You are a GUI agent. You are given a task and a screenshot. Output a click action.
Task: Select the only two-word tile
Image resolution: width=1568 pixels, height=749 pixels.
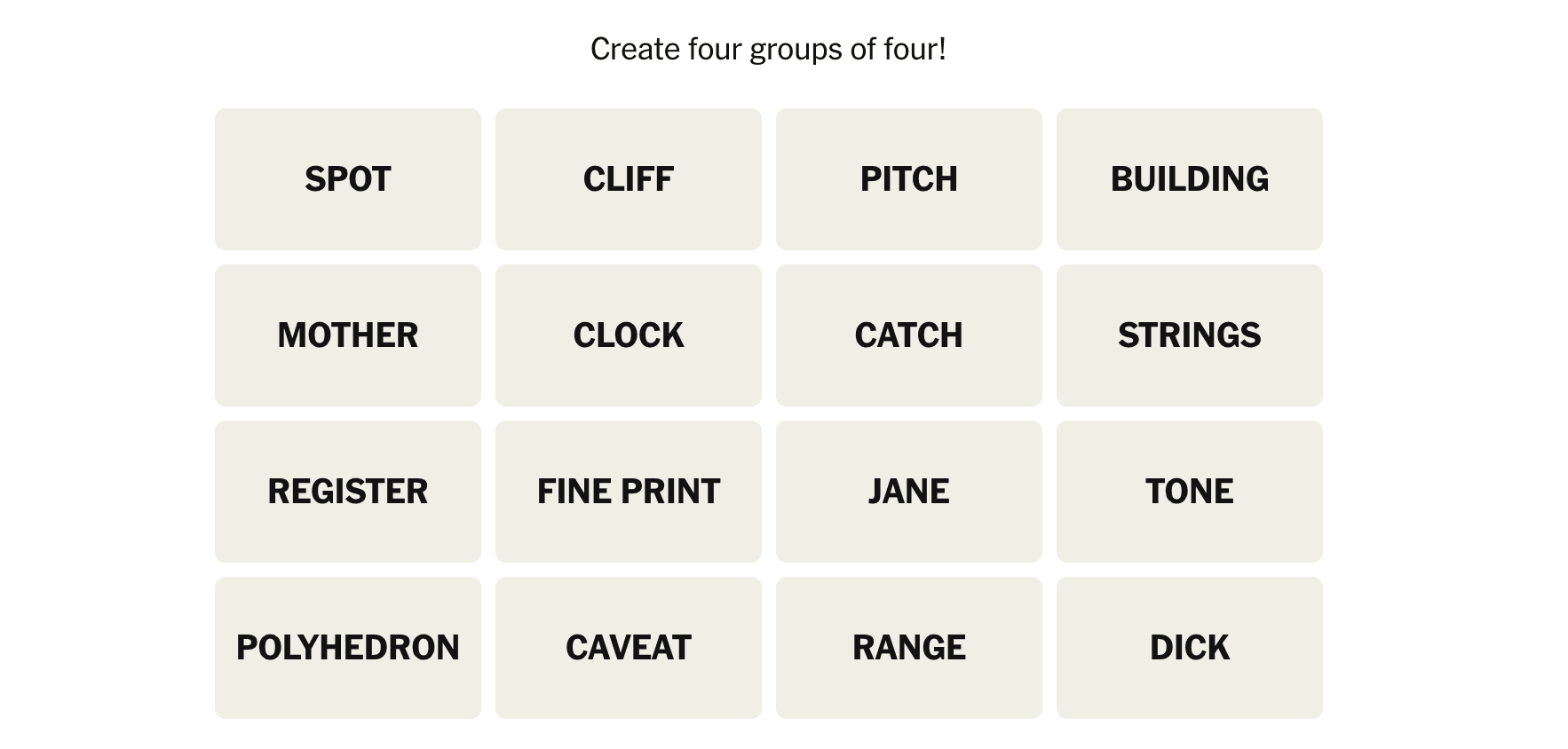coord(628,492)
